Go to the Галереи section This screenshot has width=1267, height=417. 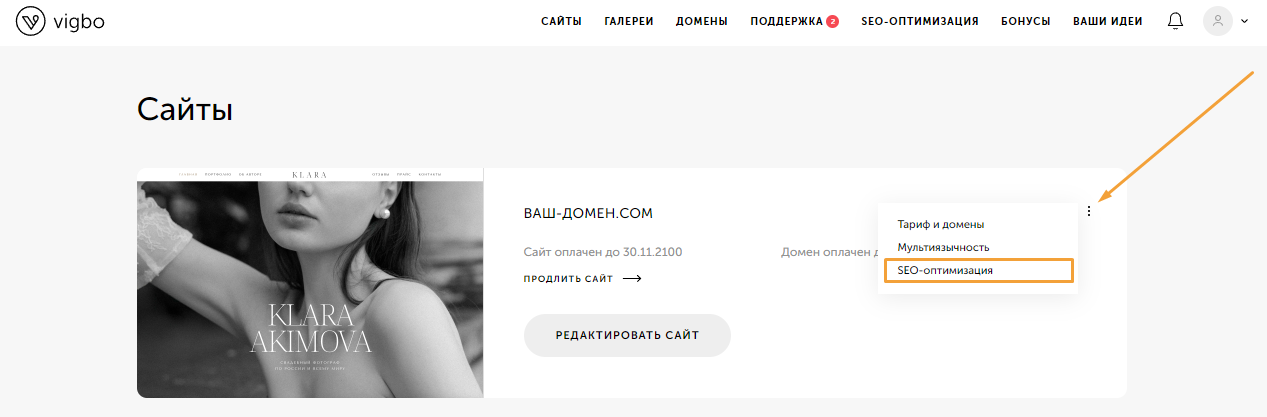[x=629, y=21]
